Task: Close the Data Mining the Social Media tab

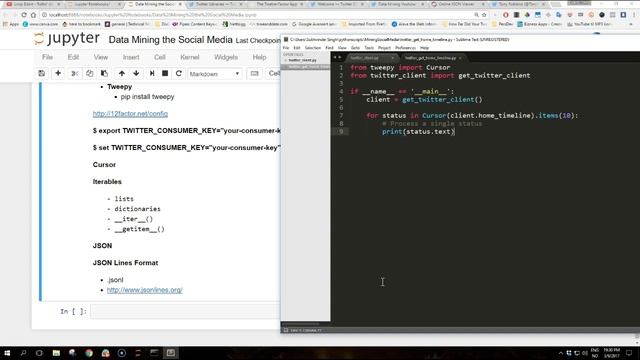Action: (180, 4)
